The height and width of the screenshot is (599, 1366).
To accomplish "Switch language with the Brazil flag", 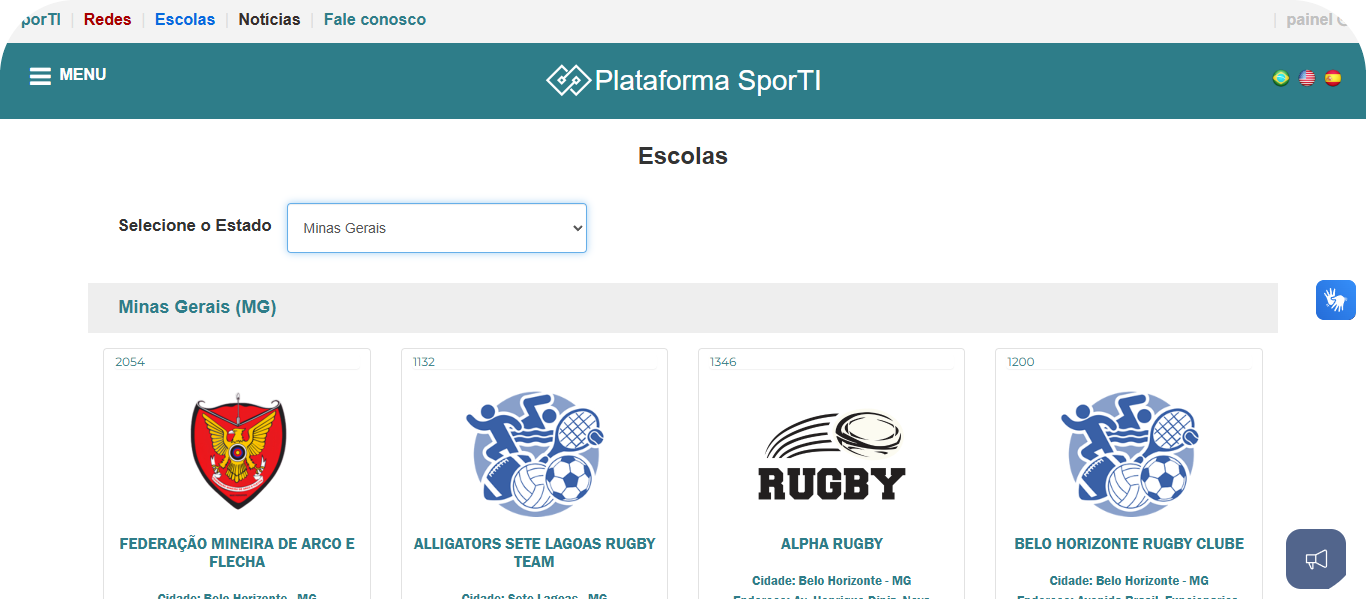I will pos(1280,78).
